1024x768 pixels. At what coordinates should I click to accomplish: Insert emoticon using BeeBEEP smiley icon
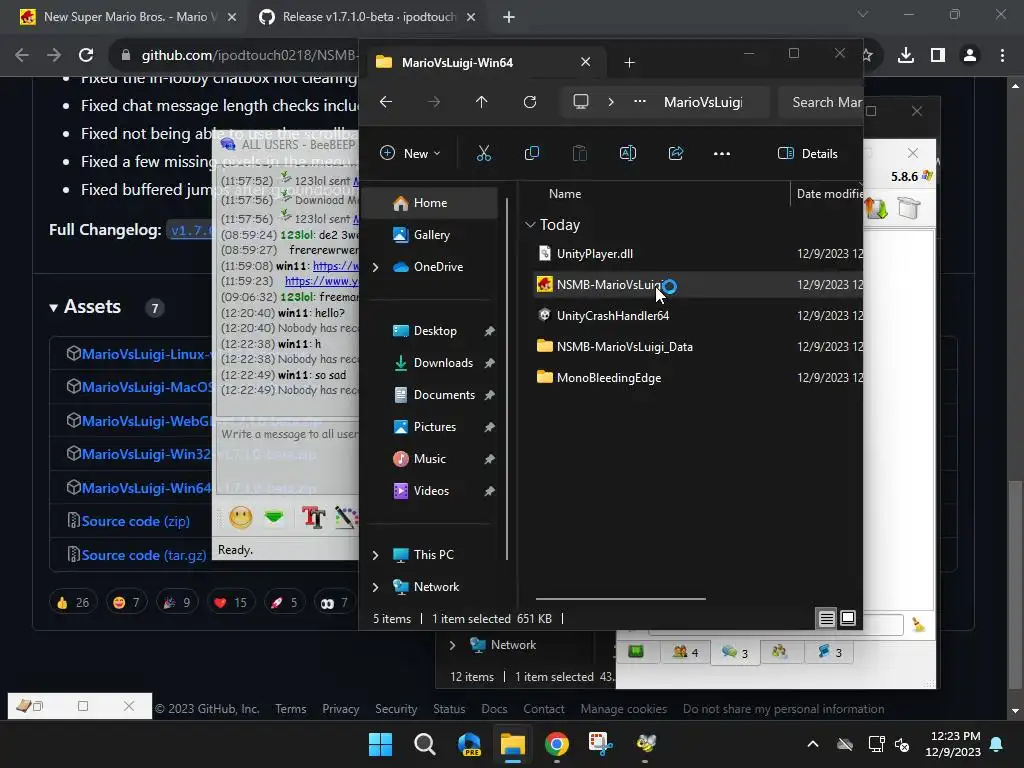click(x=240, y=517)
